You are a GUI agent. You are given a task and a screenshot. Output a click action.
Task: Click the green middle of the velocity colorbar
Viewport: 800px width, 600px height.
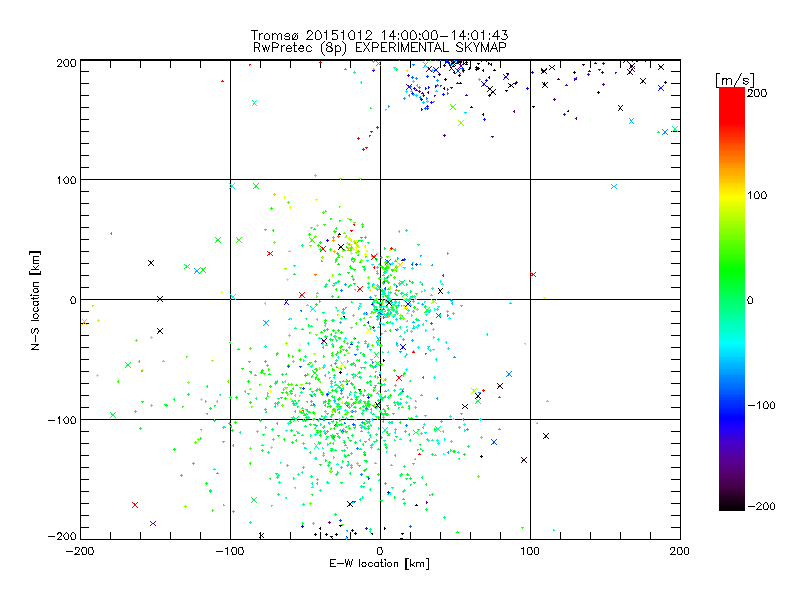click(x=732, y=286)
